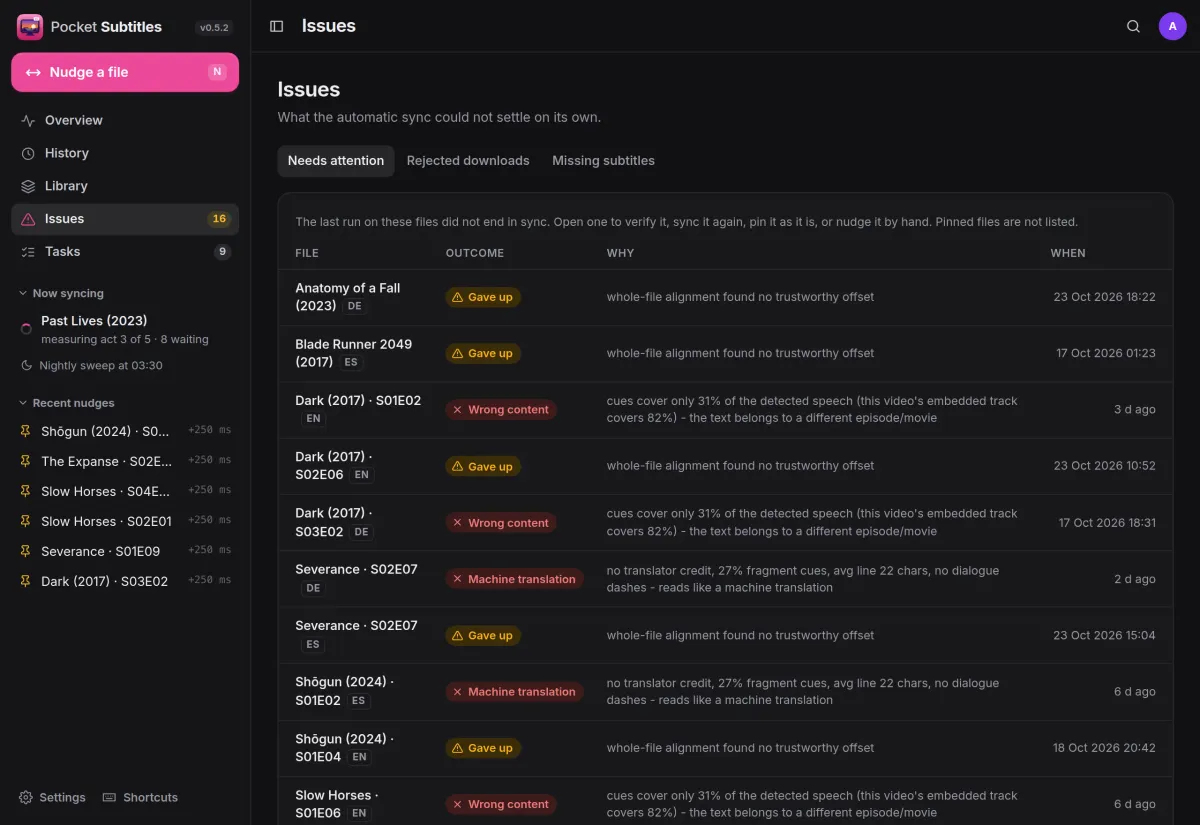The height and width of the screenshot is (825, 1200).
Task: Click Wrong content badge for Dark S01E02
Action: pyautogui.click(x=501, y=410)
